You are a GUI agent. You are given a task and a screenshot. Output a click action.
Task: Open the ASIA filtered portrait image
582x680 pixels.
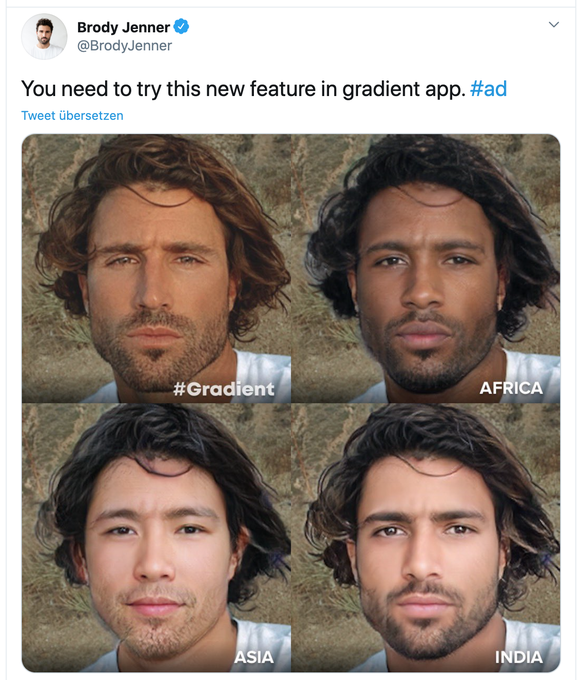pos(156,538)
